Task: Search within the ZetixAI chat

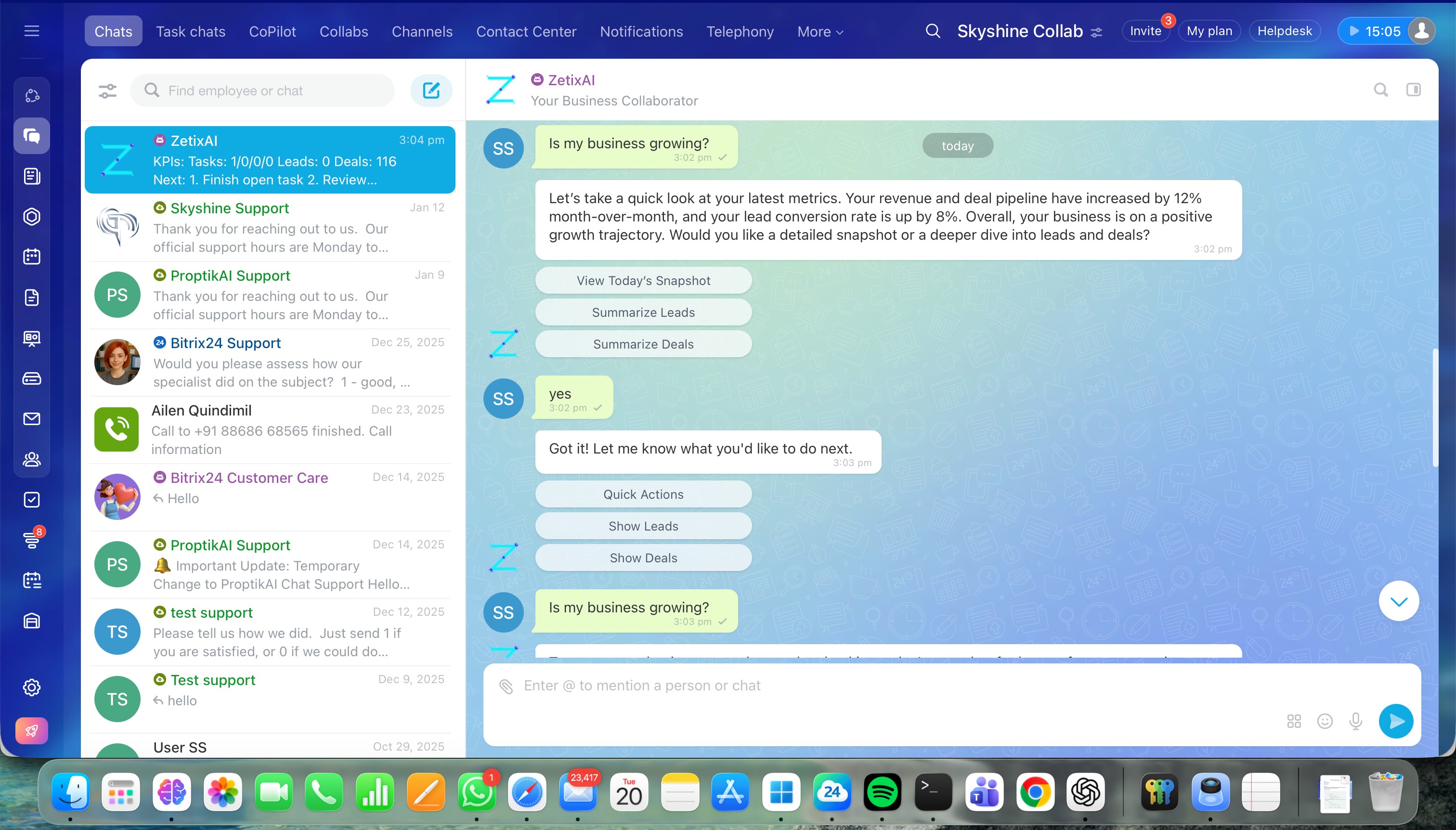Action: click(1380, 90)
